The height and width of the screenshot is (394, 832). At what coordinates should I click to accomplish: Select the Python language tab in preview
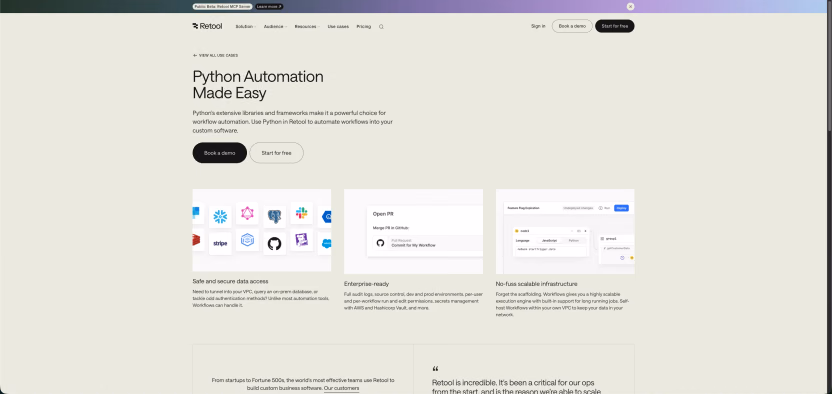click(x=574, y=240)
